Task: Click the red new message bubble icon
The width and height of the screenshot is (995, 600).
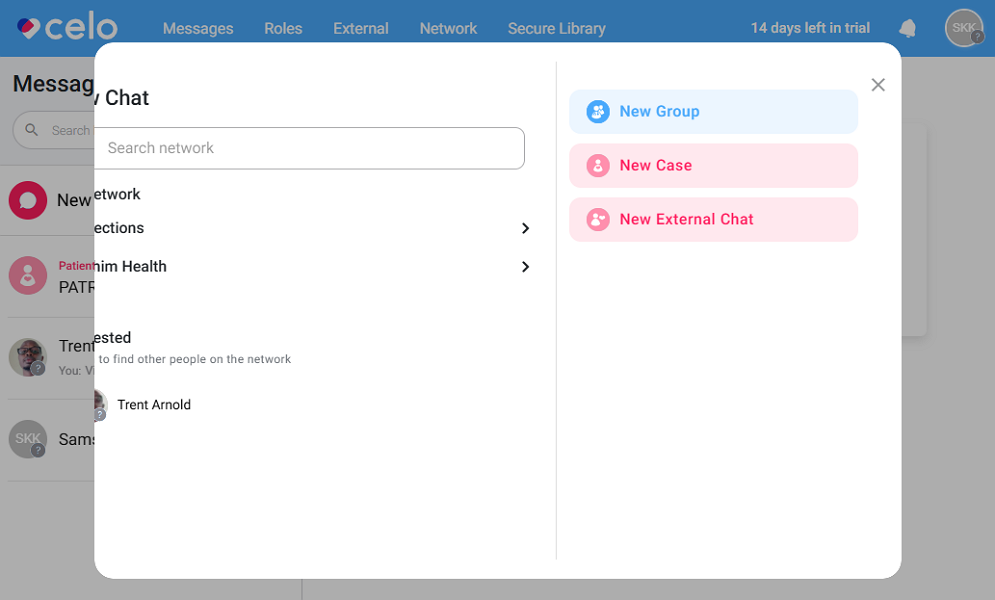Action: [28, 200]
